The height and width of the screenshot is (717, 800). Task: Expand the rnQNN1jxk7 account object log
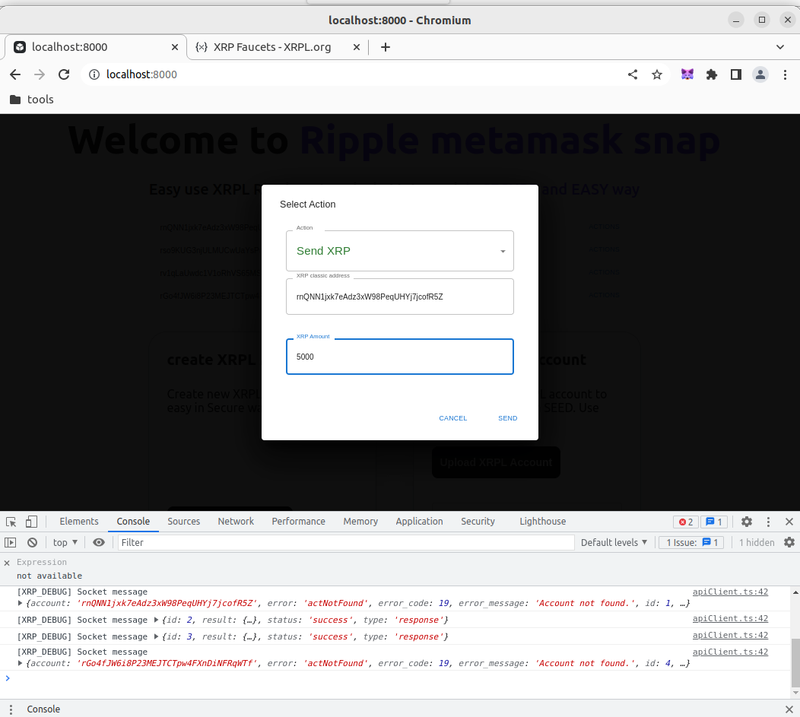click(20, 603)
